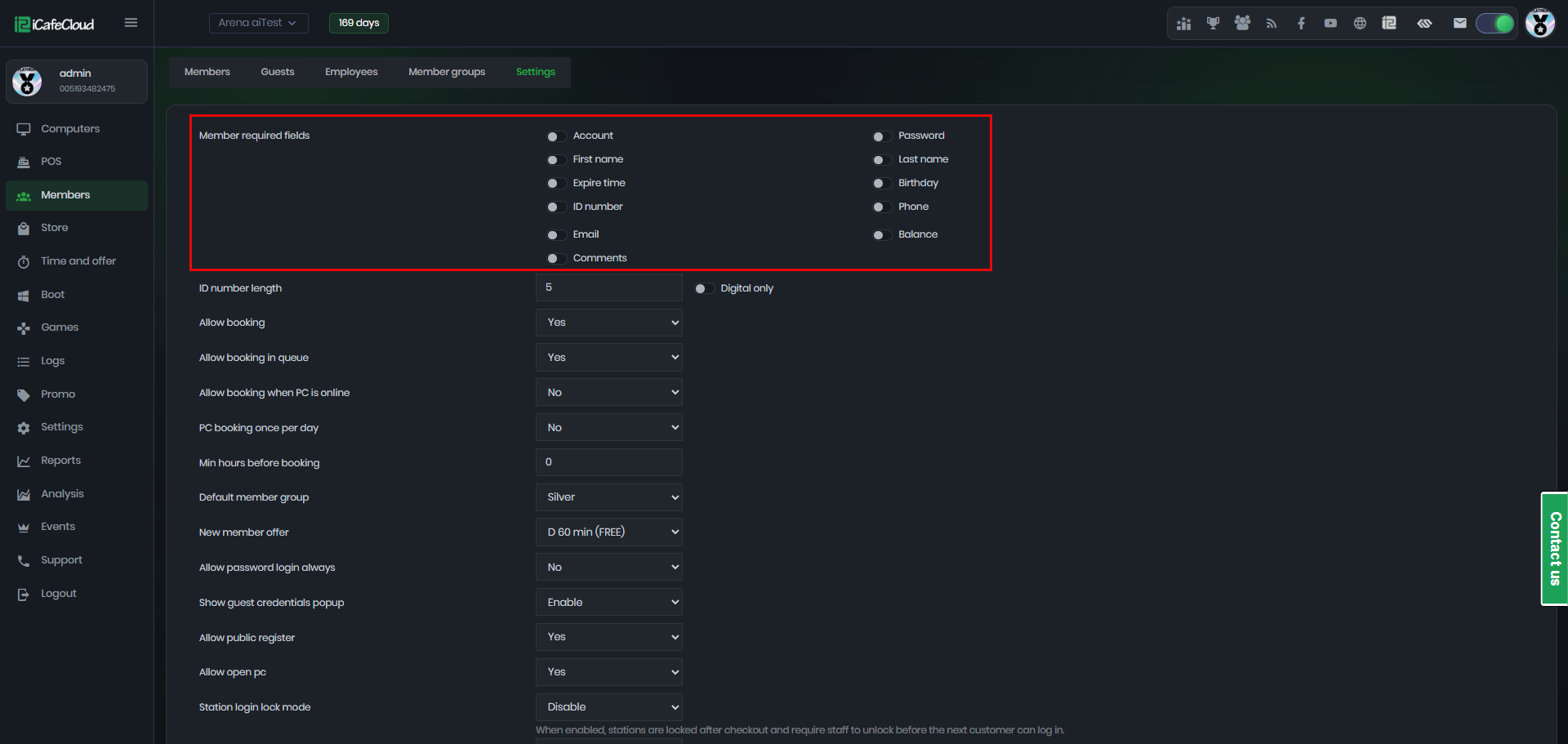The height and width of the screenshot is (744, 1568).
Task: Open the Facebook icon in the header
Action: point(1301,24)
